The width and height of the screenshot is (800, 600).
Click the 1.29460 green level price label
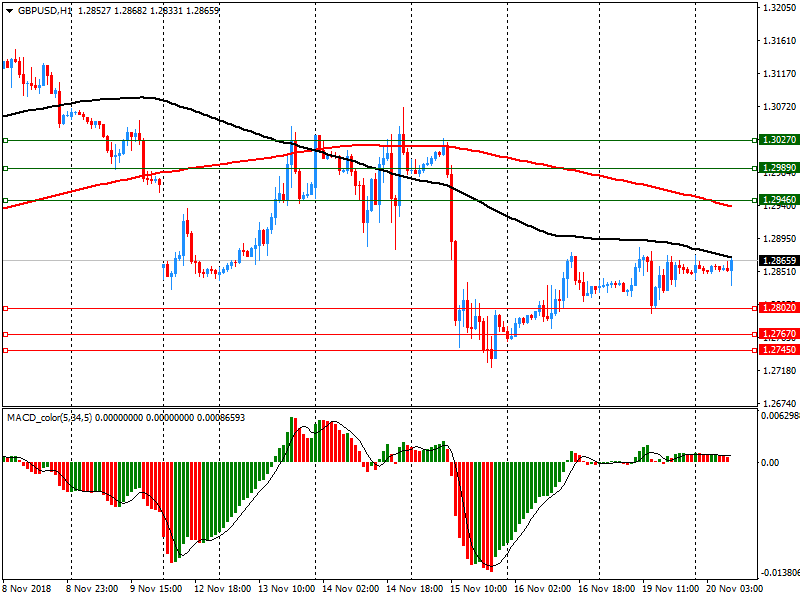pos(779,200)
